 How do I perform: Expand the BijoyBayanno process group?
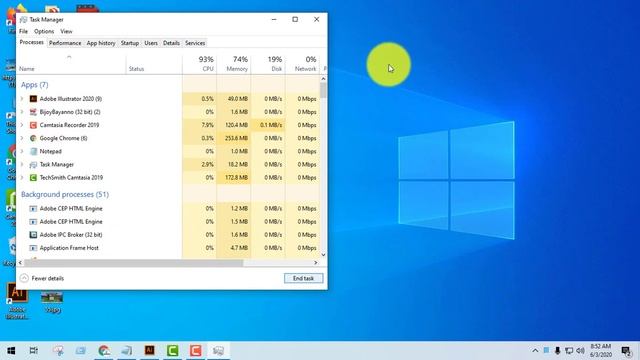[x=22, y=112]
